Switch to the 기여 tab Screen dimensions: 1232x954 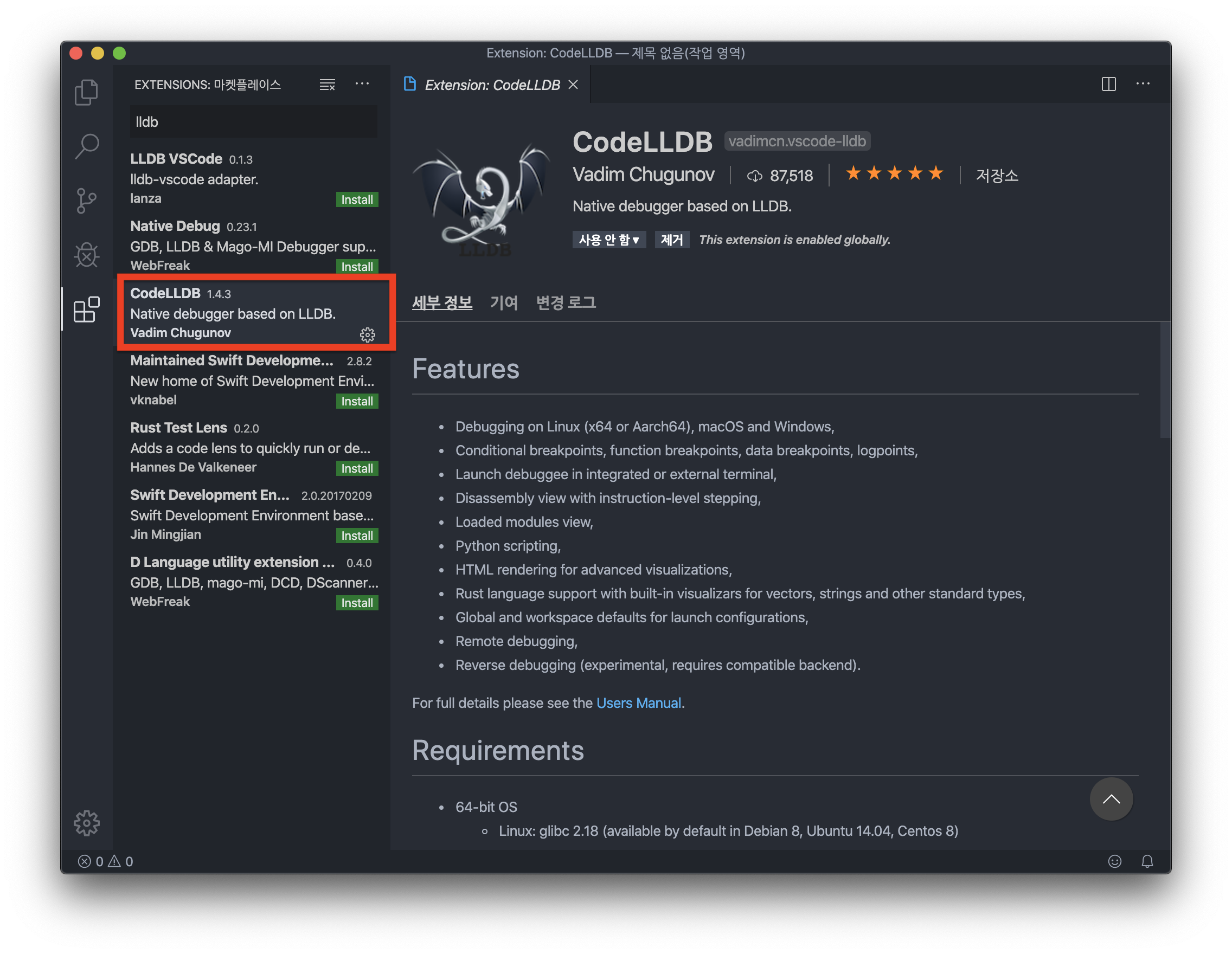click(503, 303)
